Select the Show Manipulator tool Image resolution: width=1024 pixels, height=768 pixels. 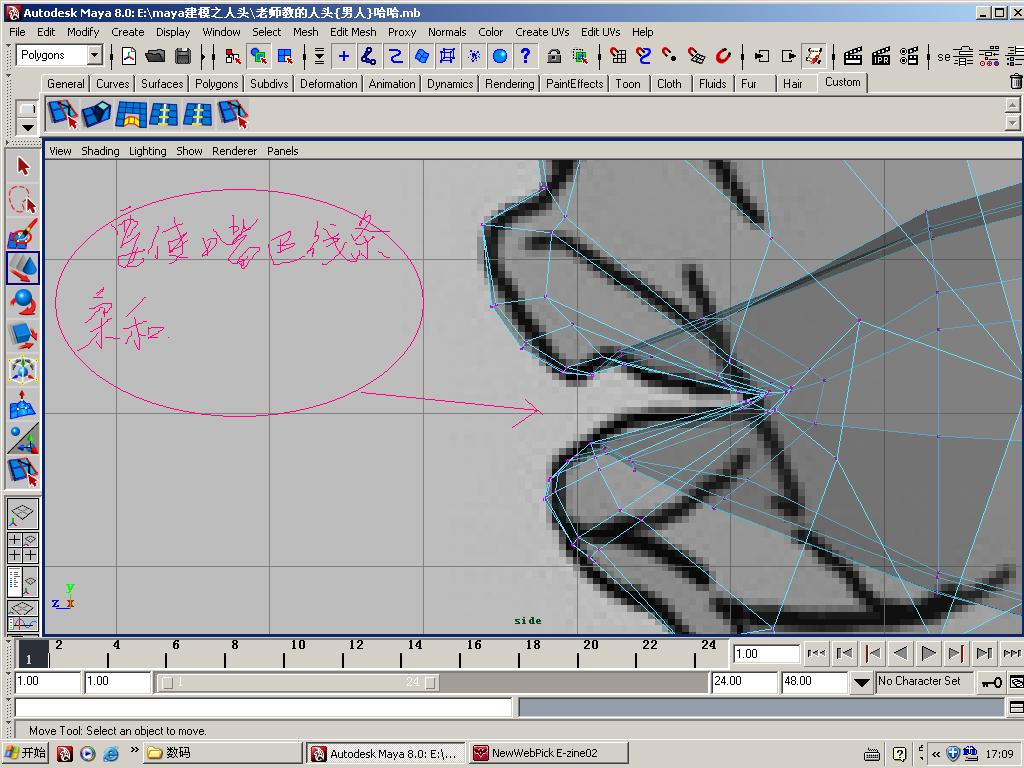[x=23, y=438]
